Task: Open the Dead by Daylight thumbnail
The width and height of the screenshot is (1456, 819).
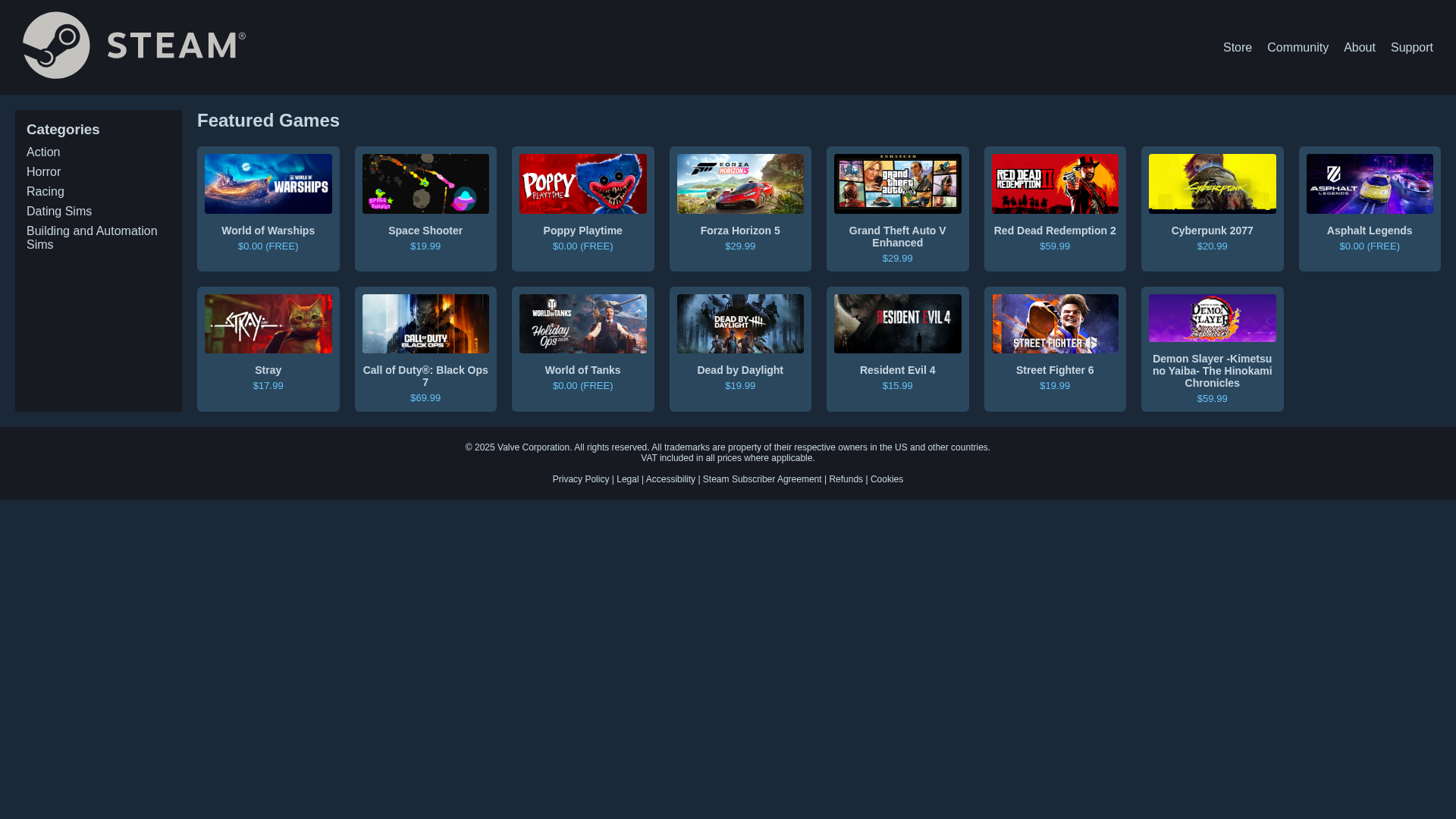Action: pyautogui.click(x=740, y=324)
